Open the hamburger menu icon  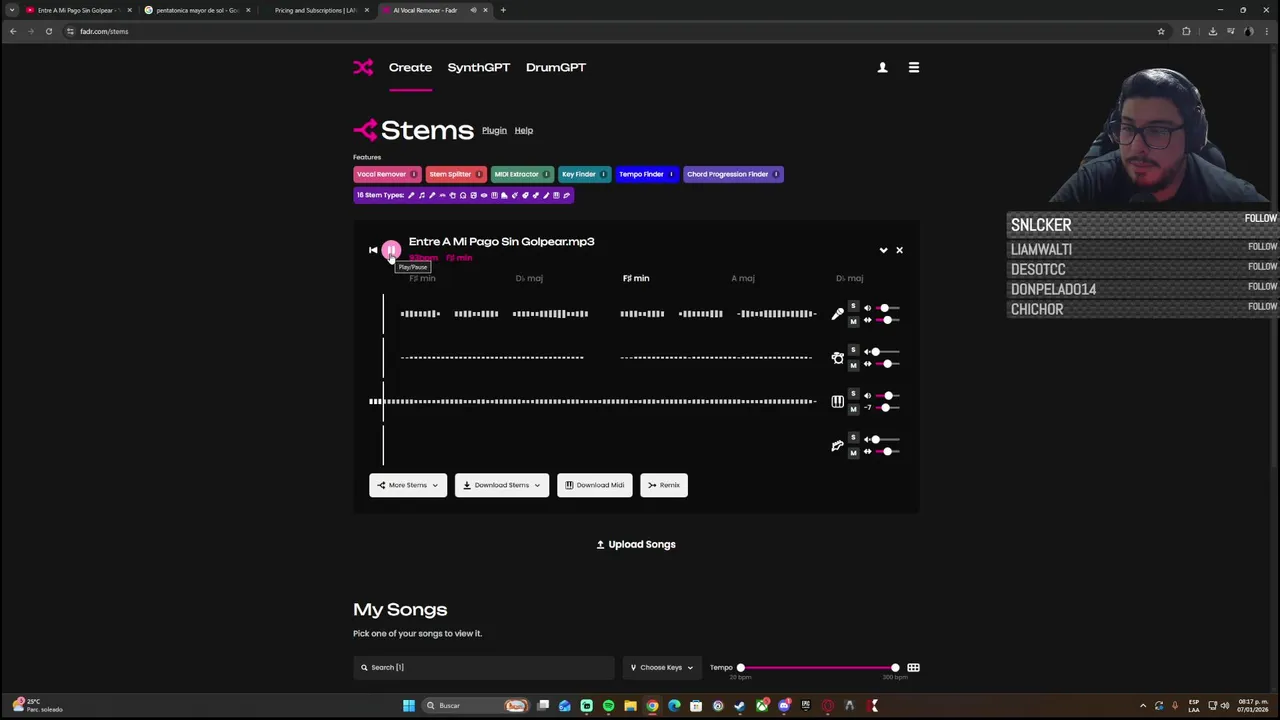[x=913, y=67]
